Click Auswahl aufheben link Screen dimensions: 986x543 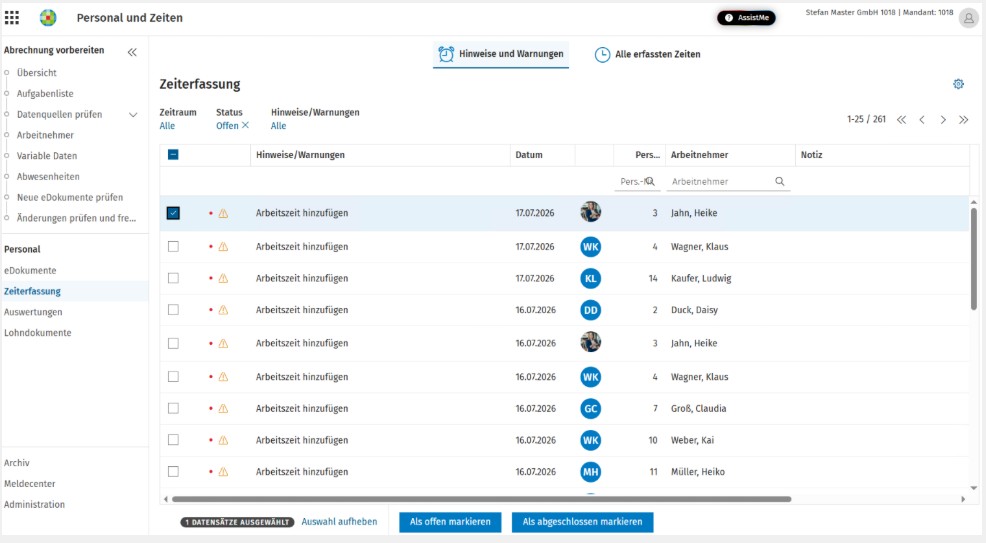(x=340, y=522)
